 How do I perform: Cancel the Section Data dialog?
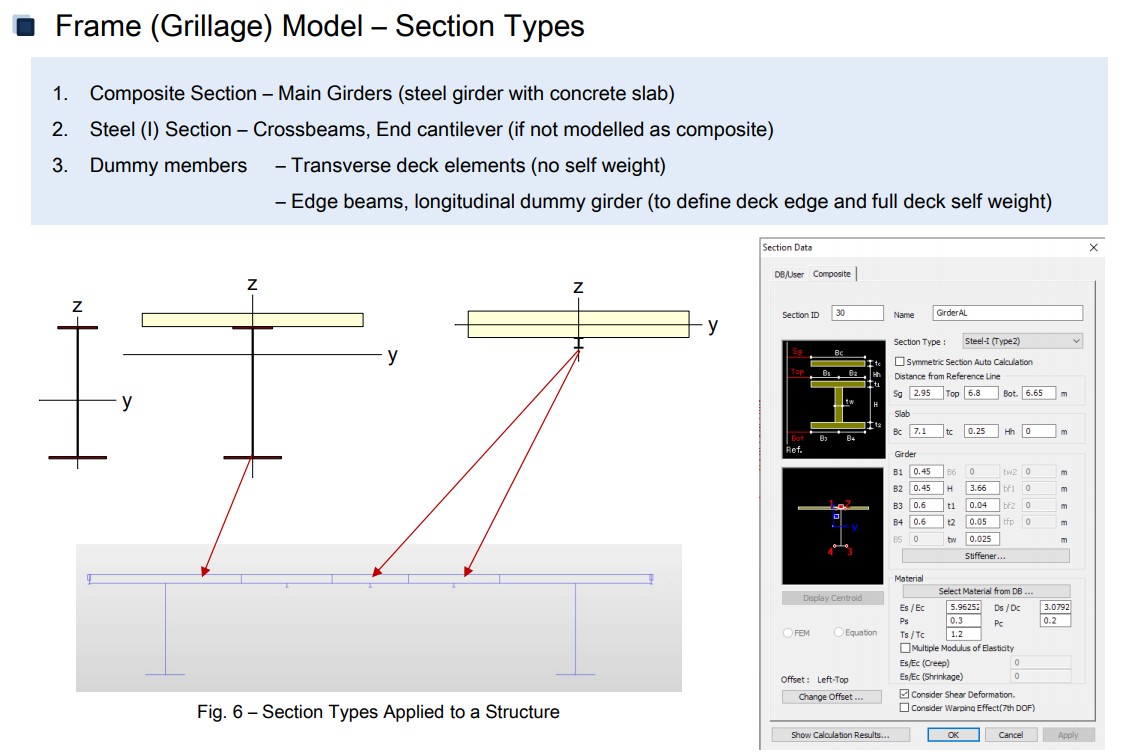coord(1011,735)
